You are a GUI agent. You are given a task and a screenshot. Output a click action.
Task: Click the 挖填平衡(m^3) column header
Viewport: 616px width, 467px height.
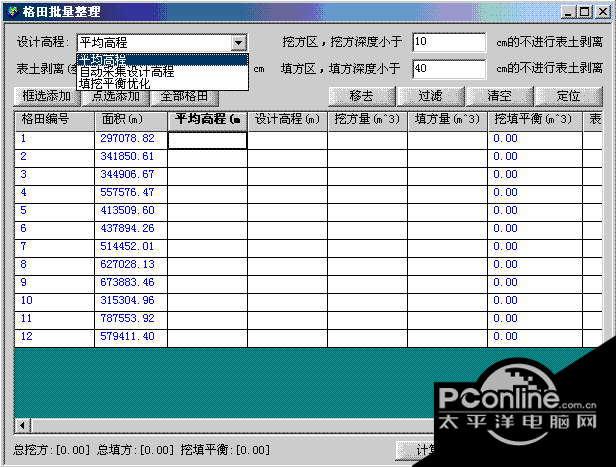pyautogui.click(x=535, y=121)
